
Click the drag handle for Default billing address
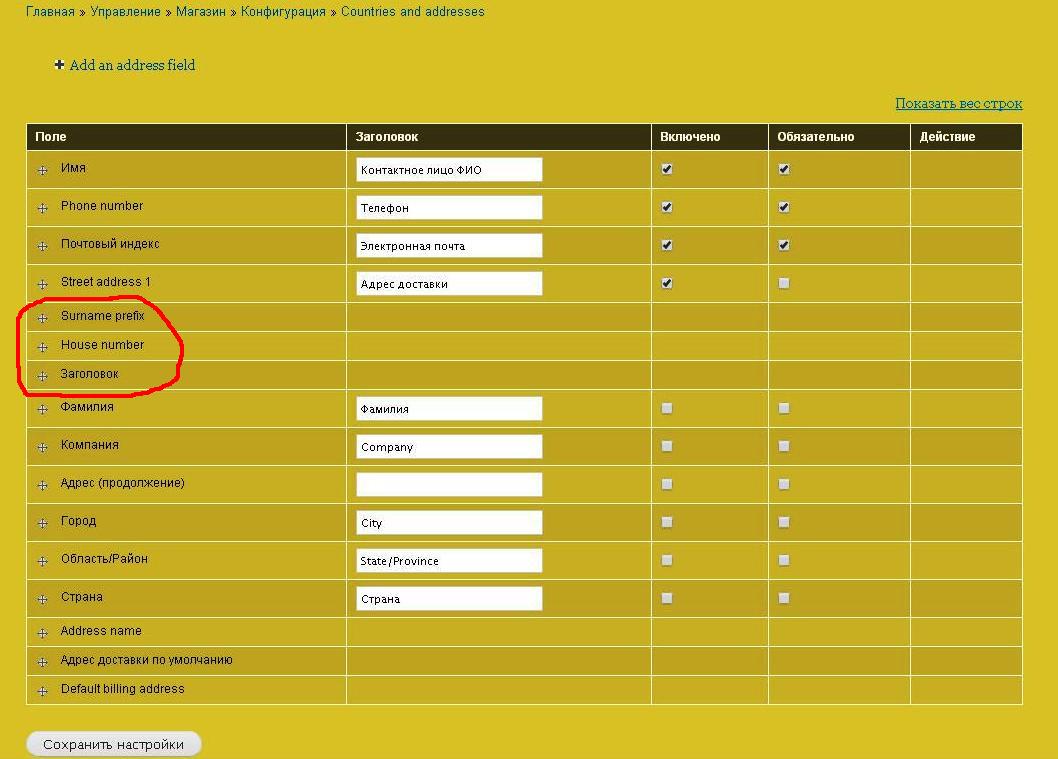coord(42,691)
